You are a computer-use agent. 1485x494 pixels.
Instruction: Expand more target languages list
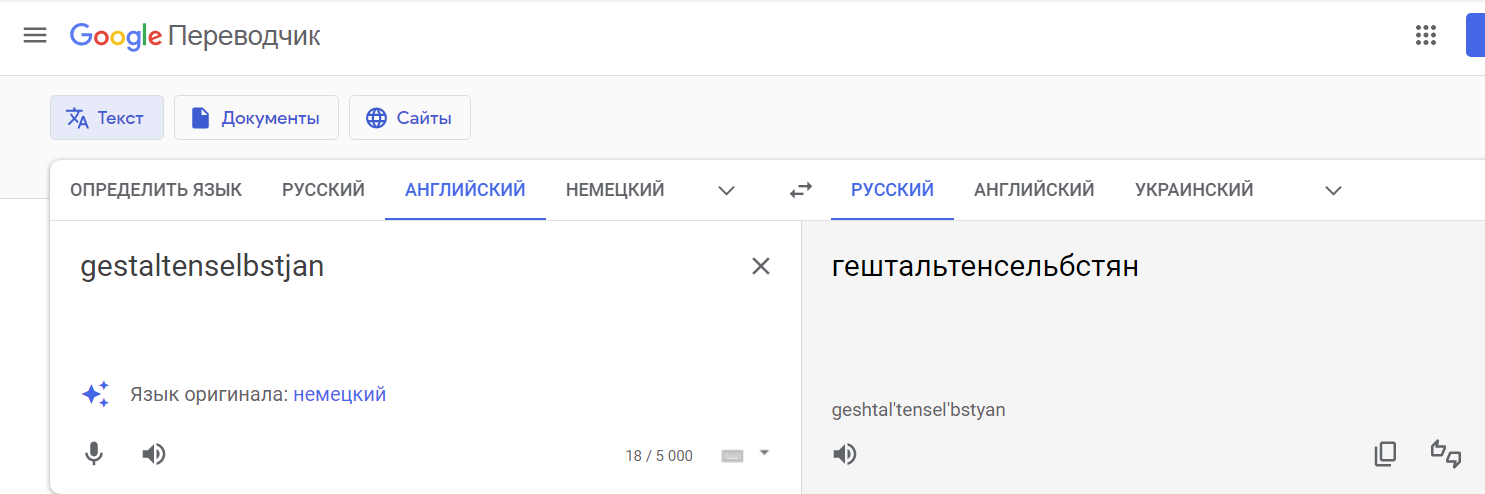pos(1333,190)
